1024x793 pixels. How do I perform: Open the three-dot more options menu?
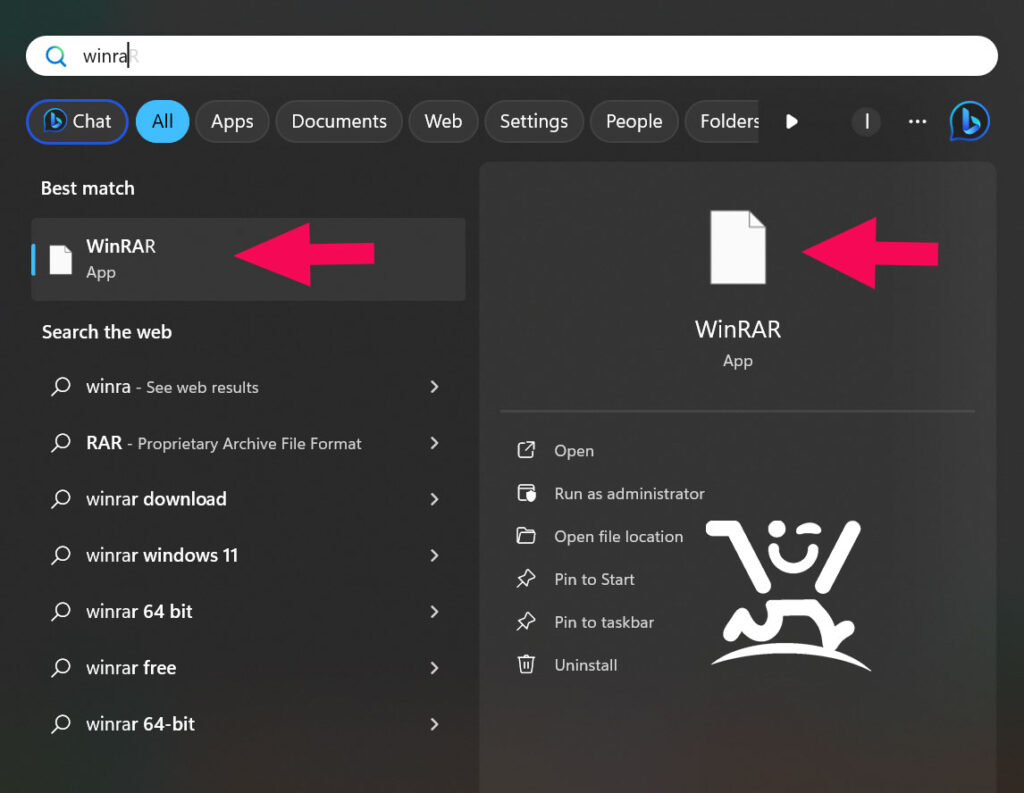coord(918,121)
